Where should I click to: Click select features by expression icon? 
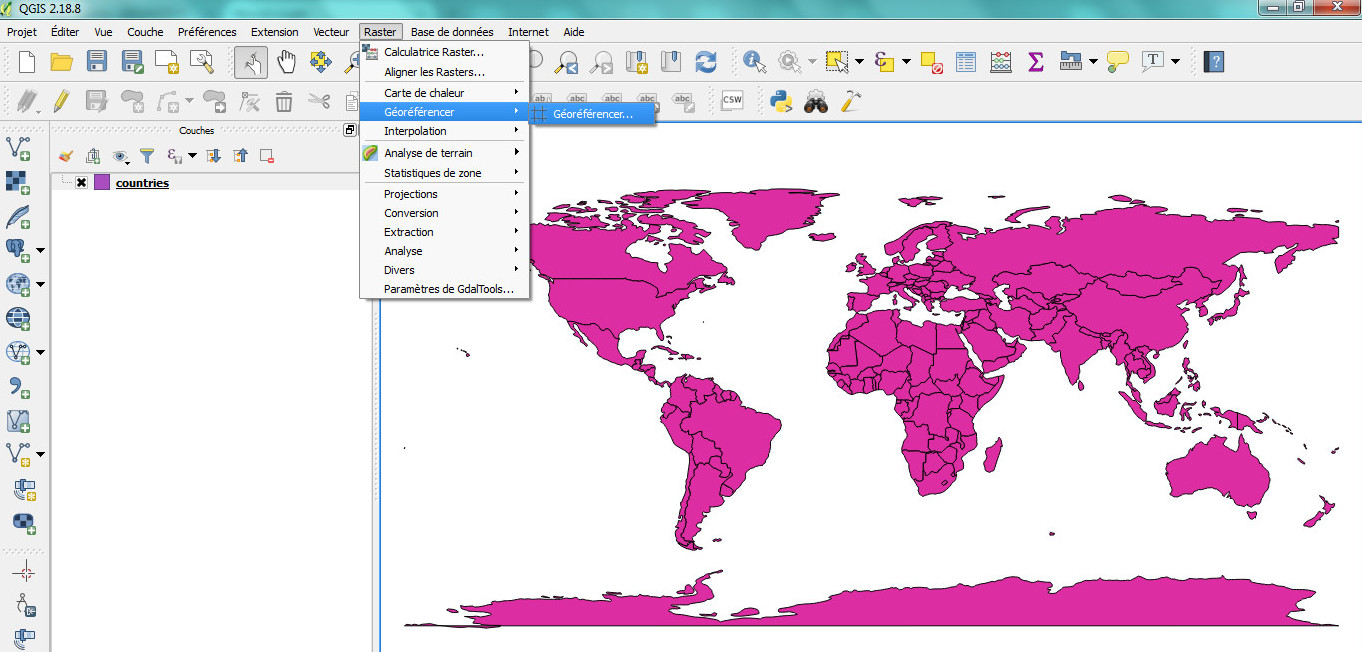[884, 62]
